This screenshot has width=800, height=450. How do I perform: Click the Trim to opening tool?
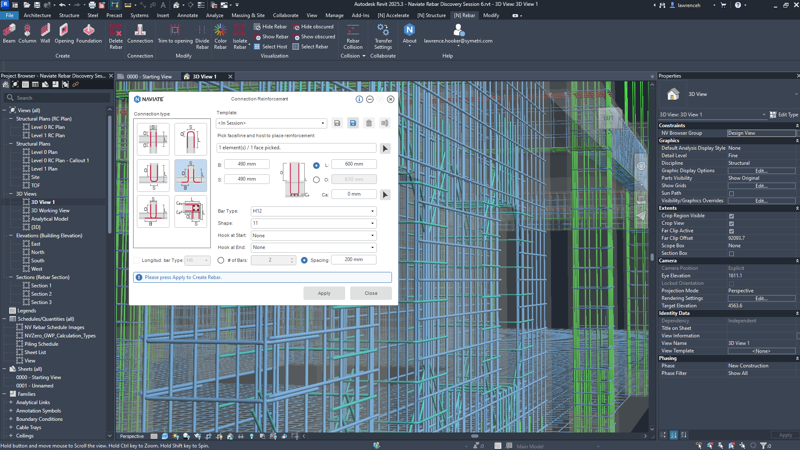175,35
